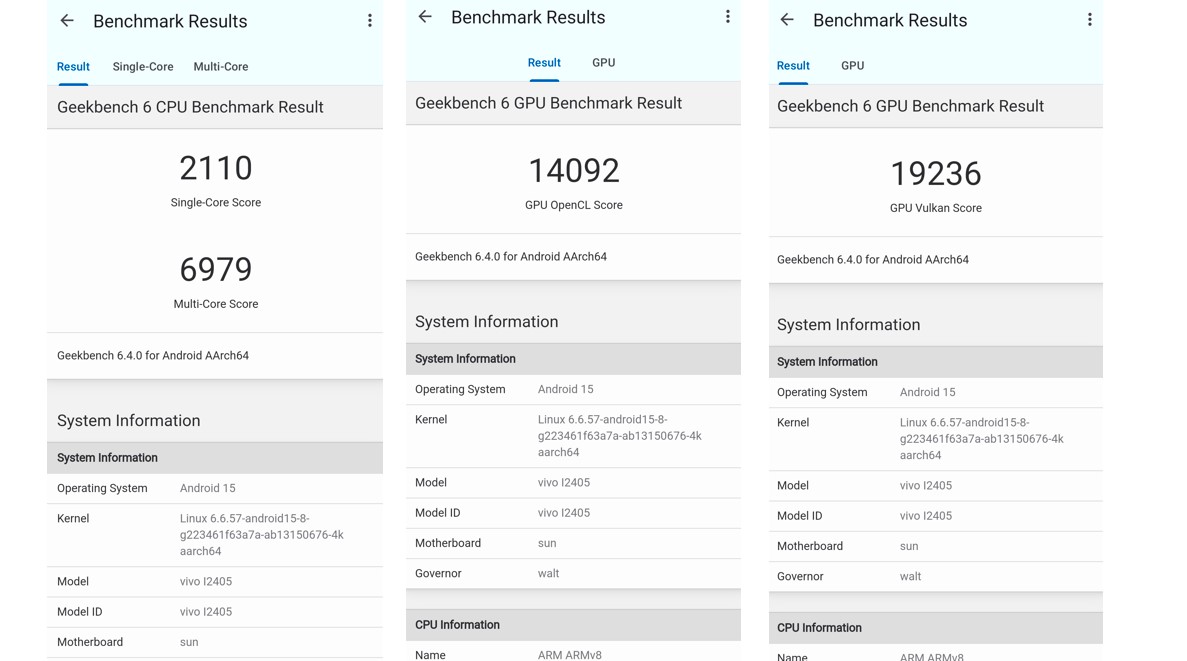This screenshot has height=661, width=1187.
Task: Click Governor value walt on OpenCL screen
Action: pos(549,573)
